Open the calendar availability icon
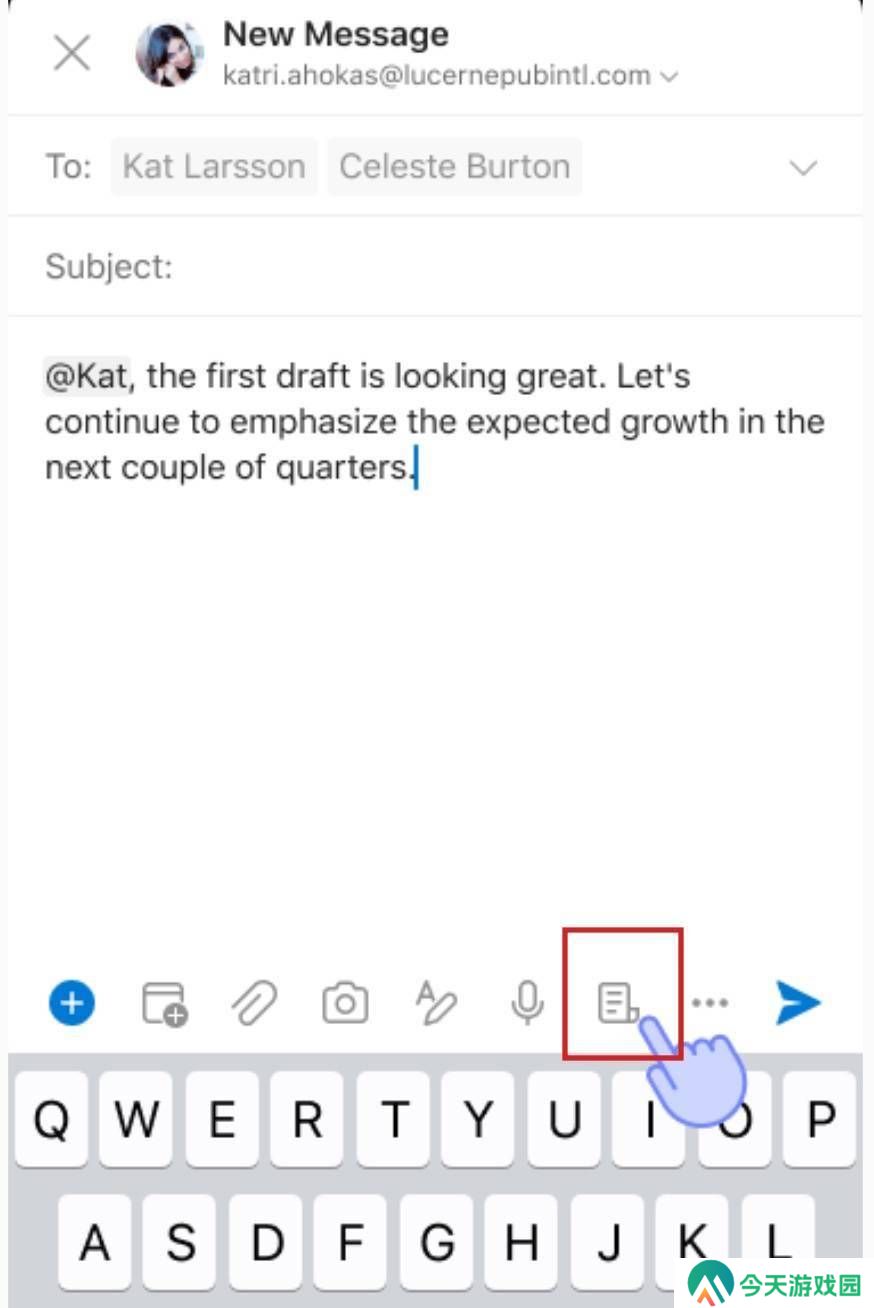 [164, 1003]
